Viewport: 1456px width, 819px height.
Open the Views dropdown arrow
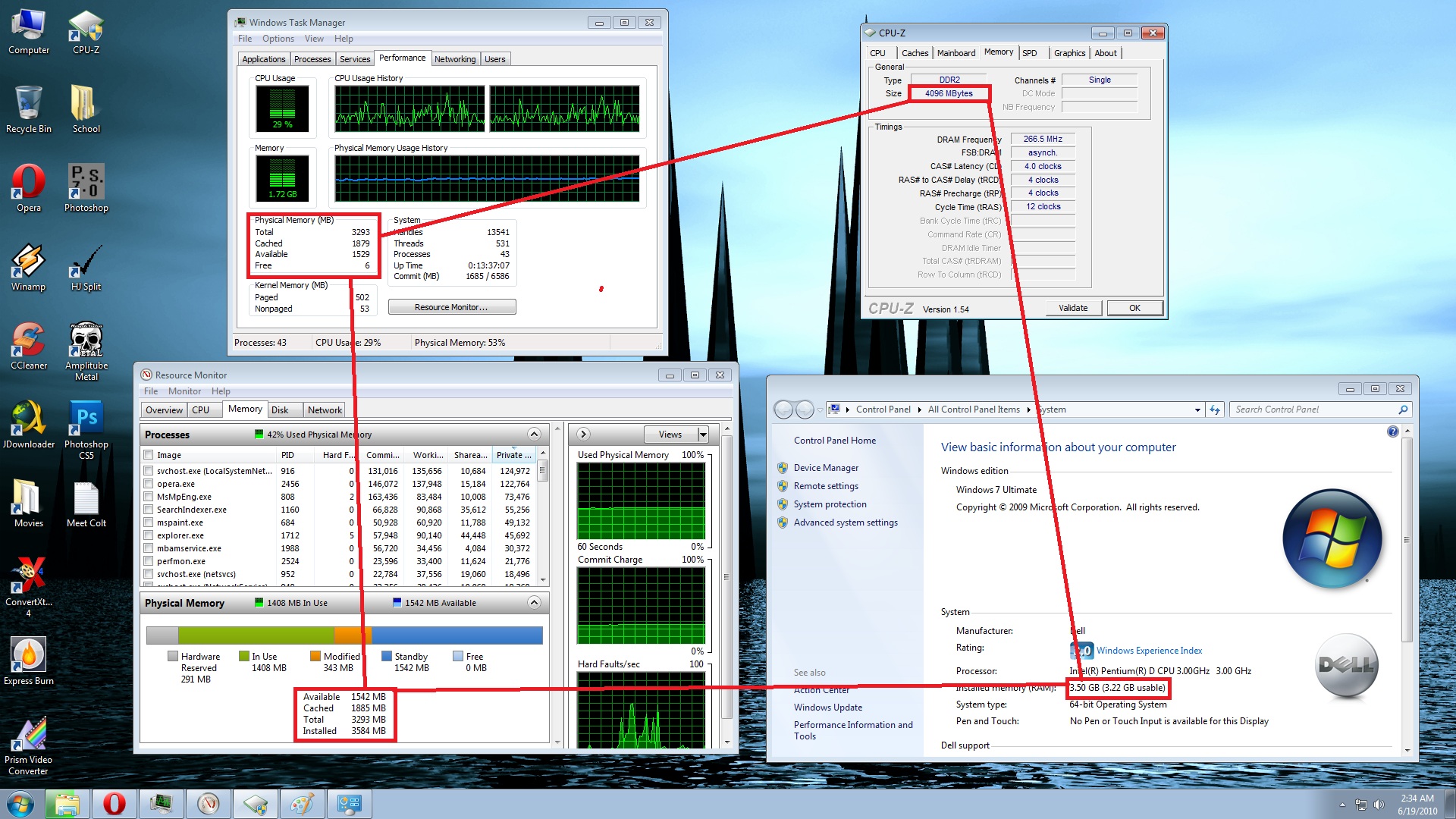[703, 435]
